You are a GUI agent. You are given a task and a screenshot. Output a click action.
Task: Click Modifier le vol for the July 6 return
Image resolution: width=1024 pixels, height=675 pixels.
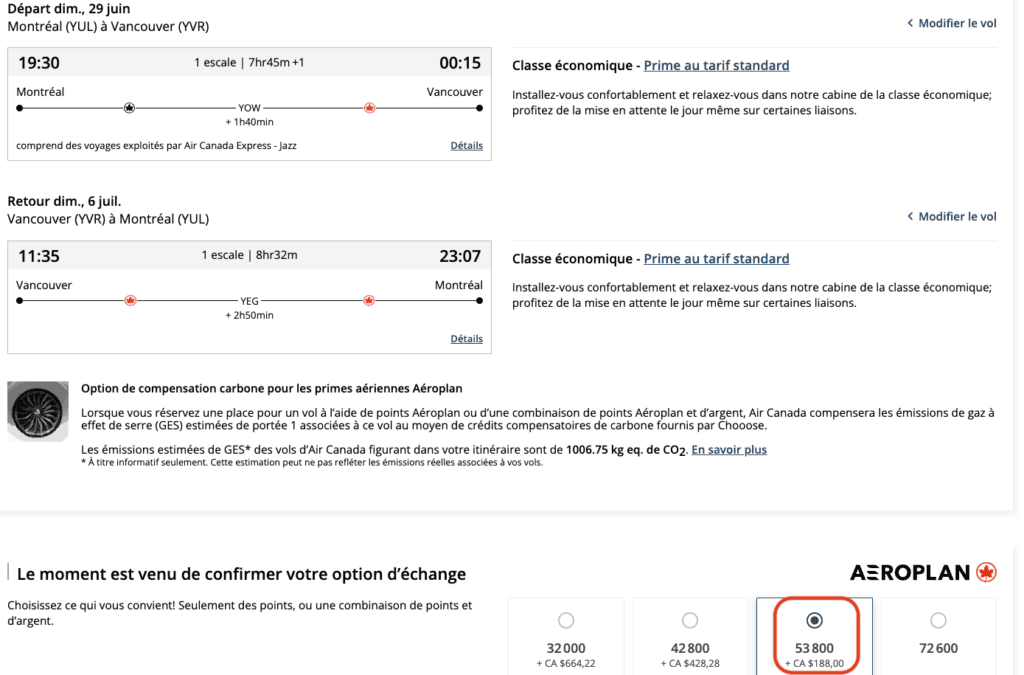(952, 216)
